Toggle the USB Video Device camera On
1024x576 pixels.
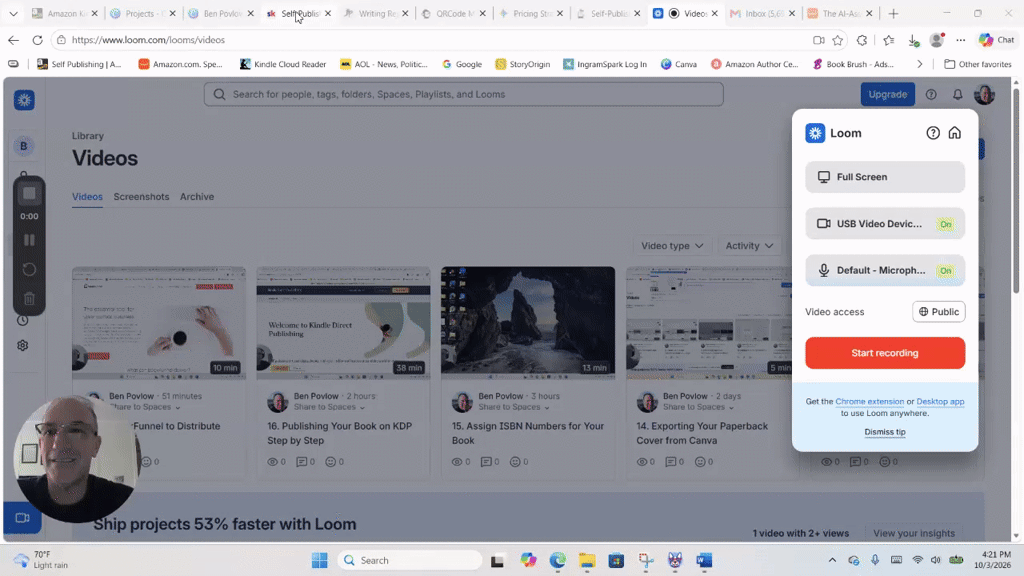[946, 224]
